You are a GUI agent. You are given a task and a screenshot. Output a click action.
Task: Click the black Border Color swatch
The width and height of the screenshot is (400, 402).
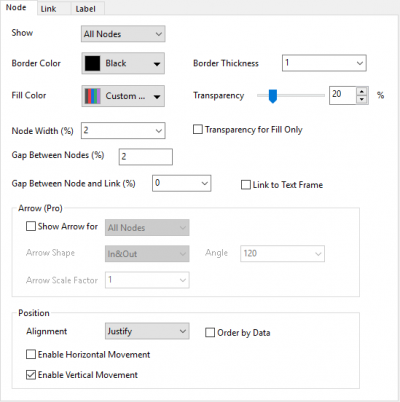pos(92,63)
